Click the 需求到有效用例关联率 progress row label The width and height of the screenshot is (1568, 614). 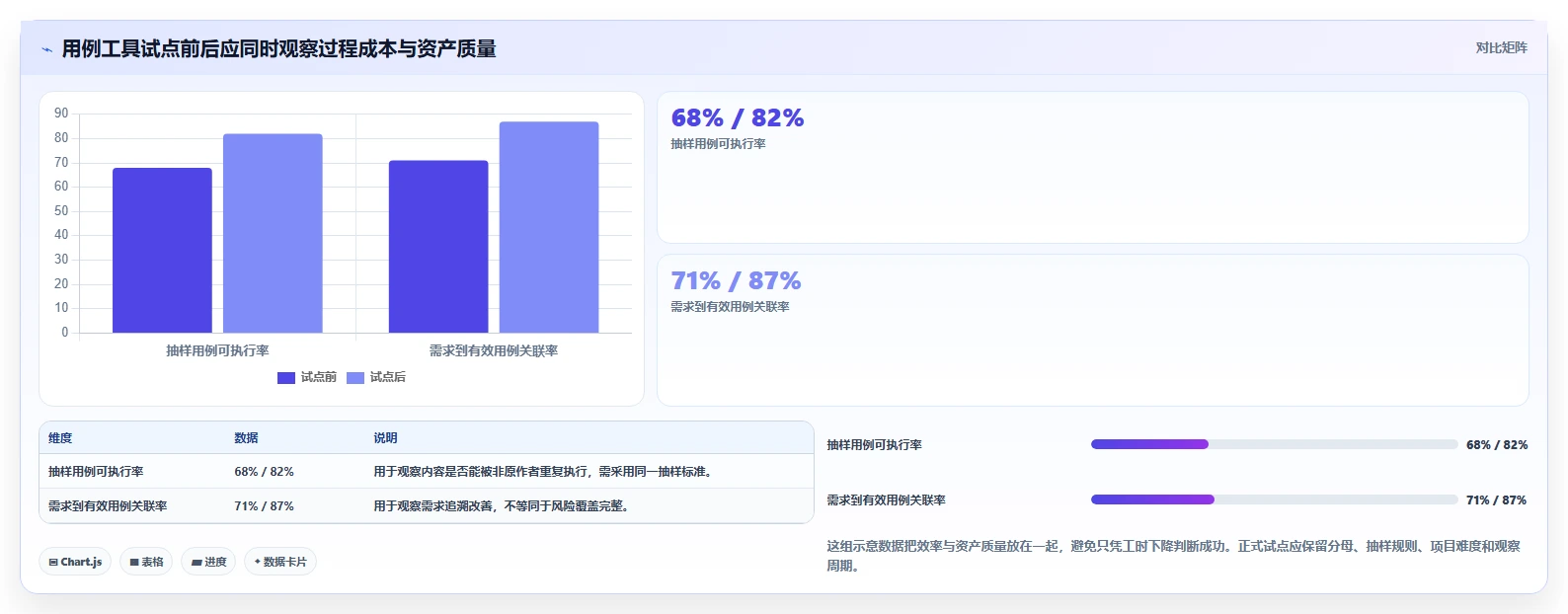887,500
